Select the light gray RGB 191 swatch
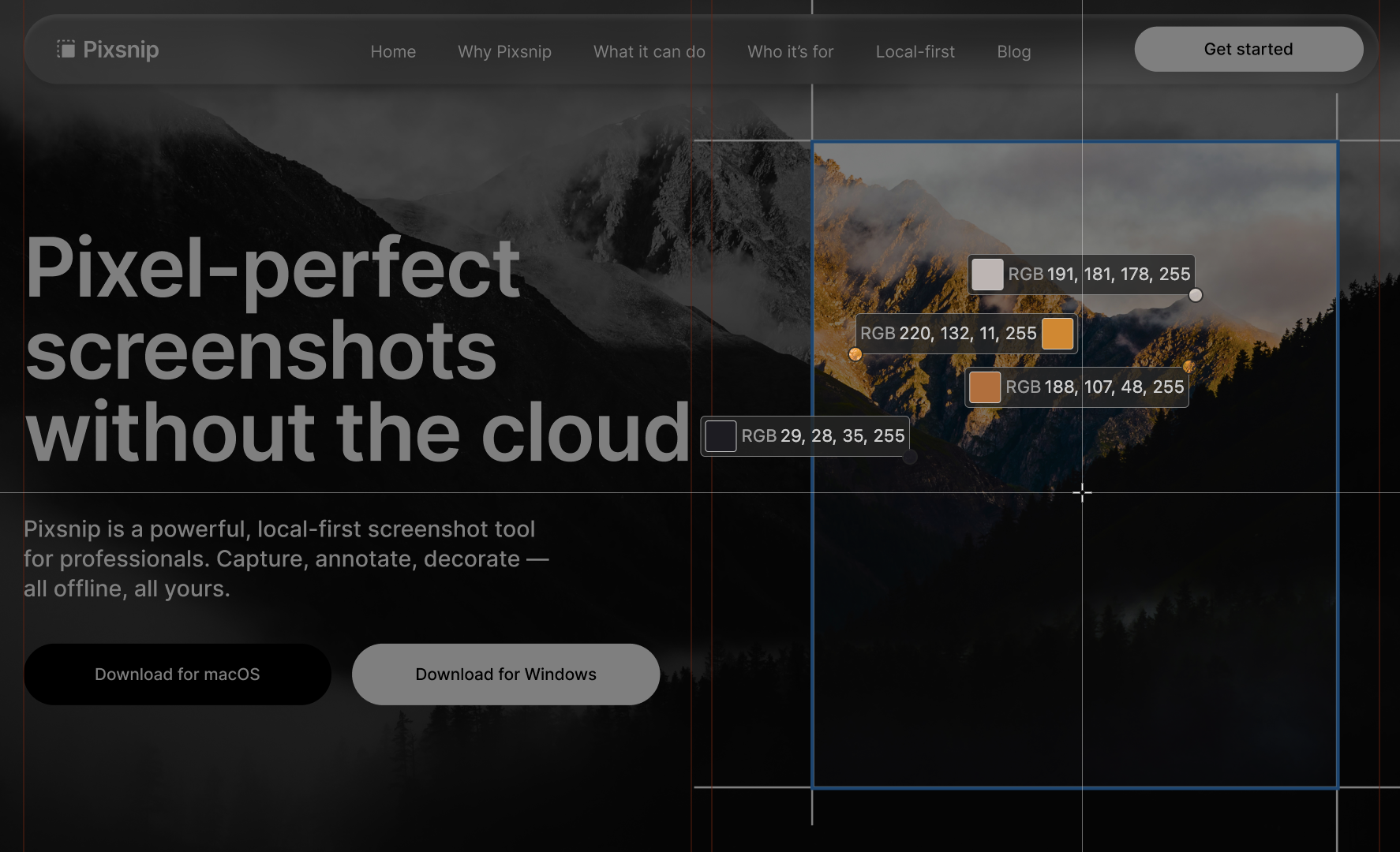Screen dimensions: 1400x852 point(986,275)
